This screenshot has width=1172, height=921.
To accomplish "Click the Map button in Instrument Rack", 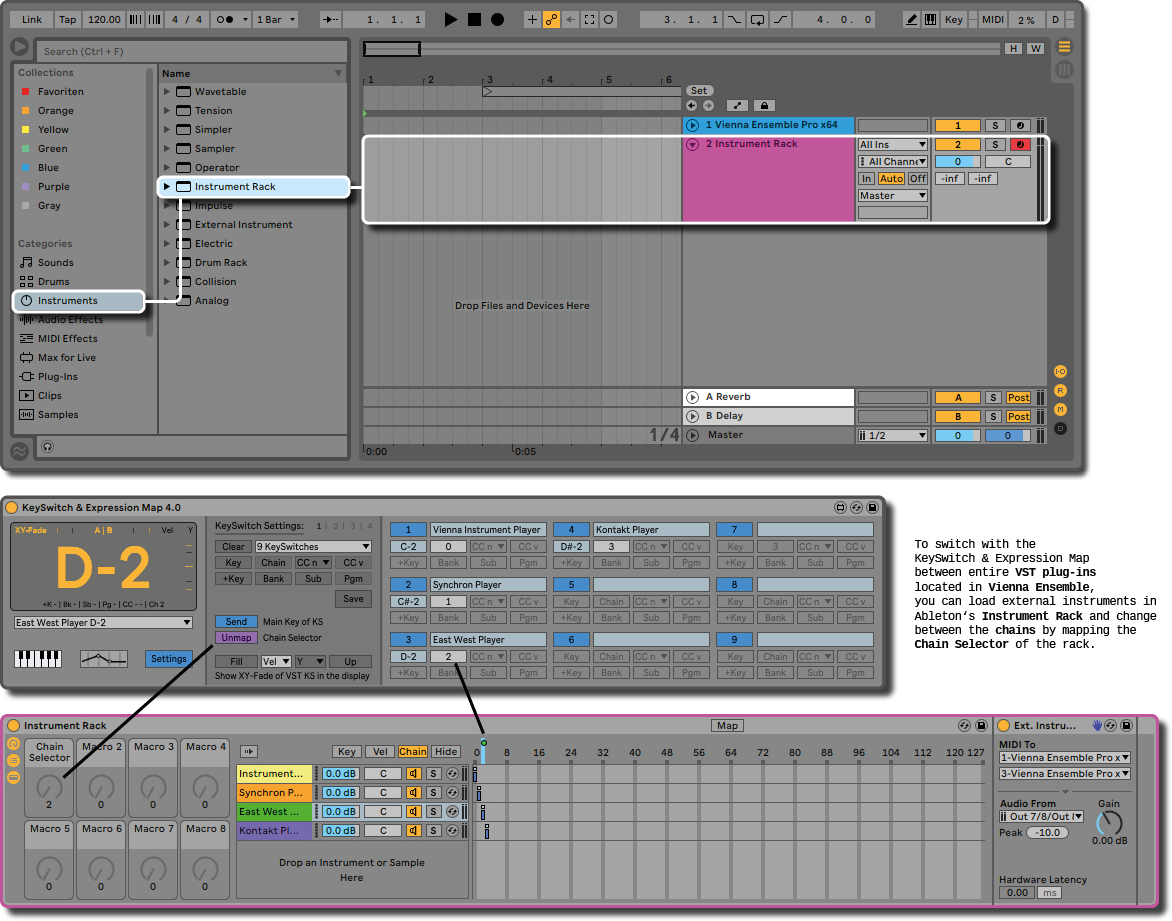I will (x=727, y=726).
